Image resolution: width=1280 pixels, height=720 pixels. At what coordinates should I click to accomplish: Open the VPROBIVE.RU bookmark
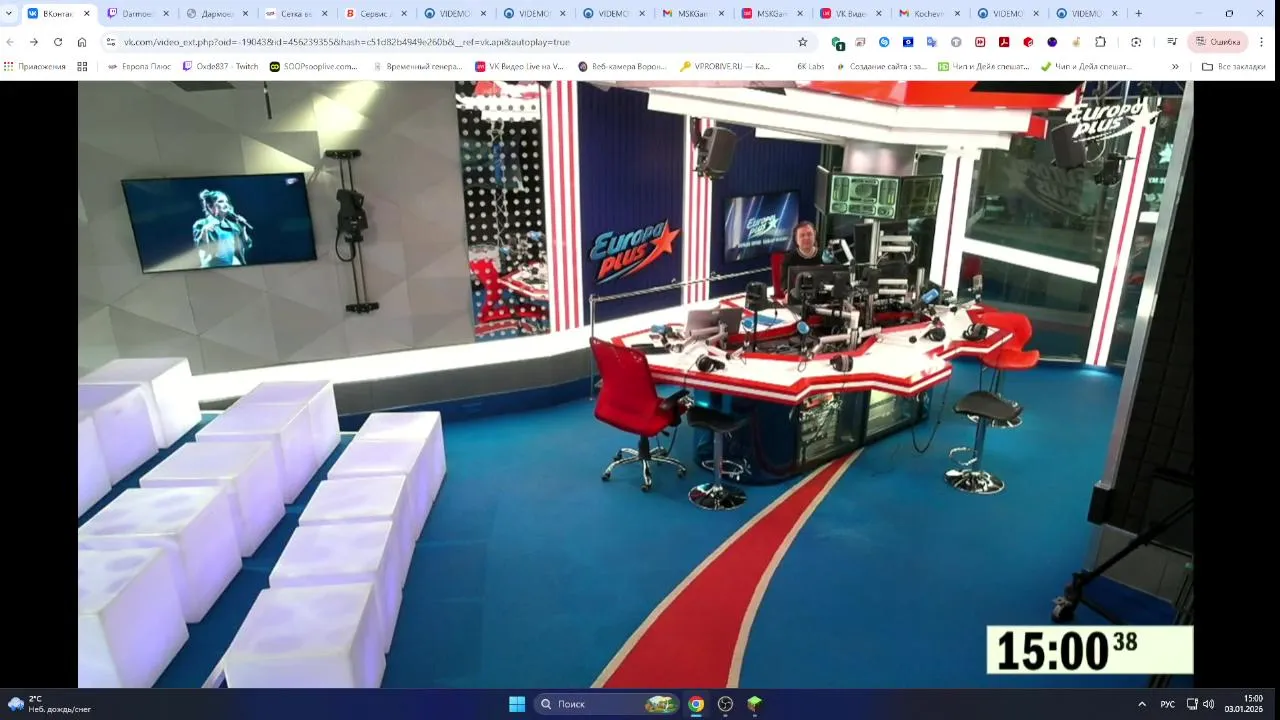tap(725, 66)
